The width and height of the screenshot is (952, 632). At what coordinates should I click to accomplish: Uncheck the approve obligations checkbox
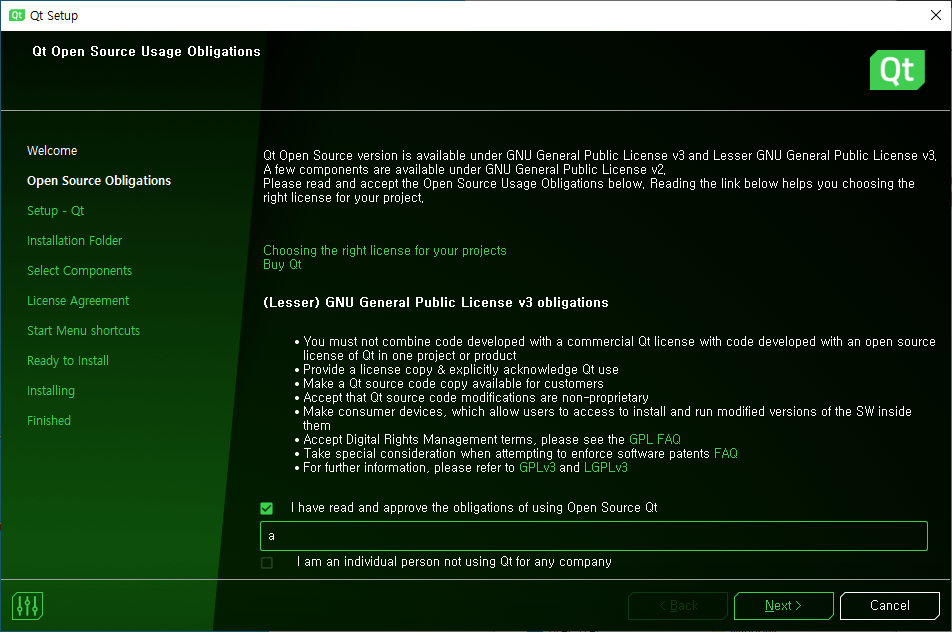(x=267, y=508)
